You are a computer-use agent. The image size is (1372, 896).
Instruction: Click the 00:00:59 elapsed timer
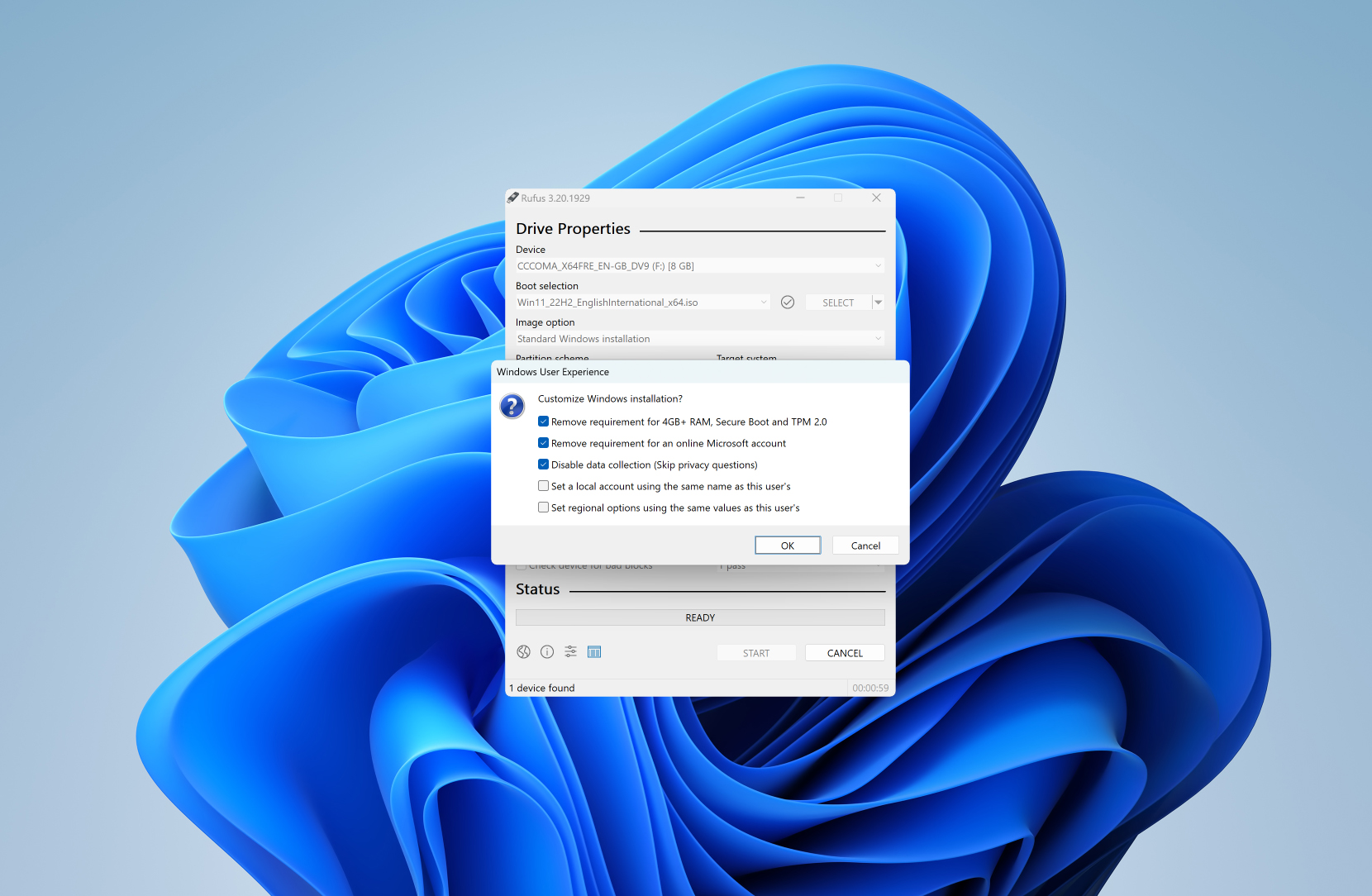click(x=870, y=688)
